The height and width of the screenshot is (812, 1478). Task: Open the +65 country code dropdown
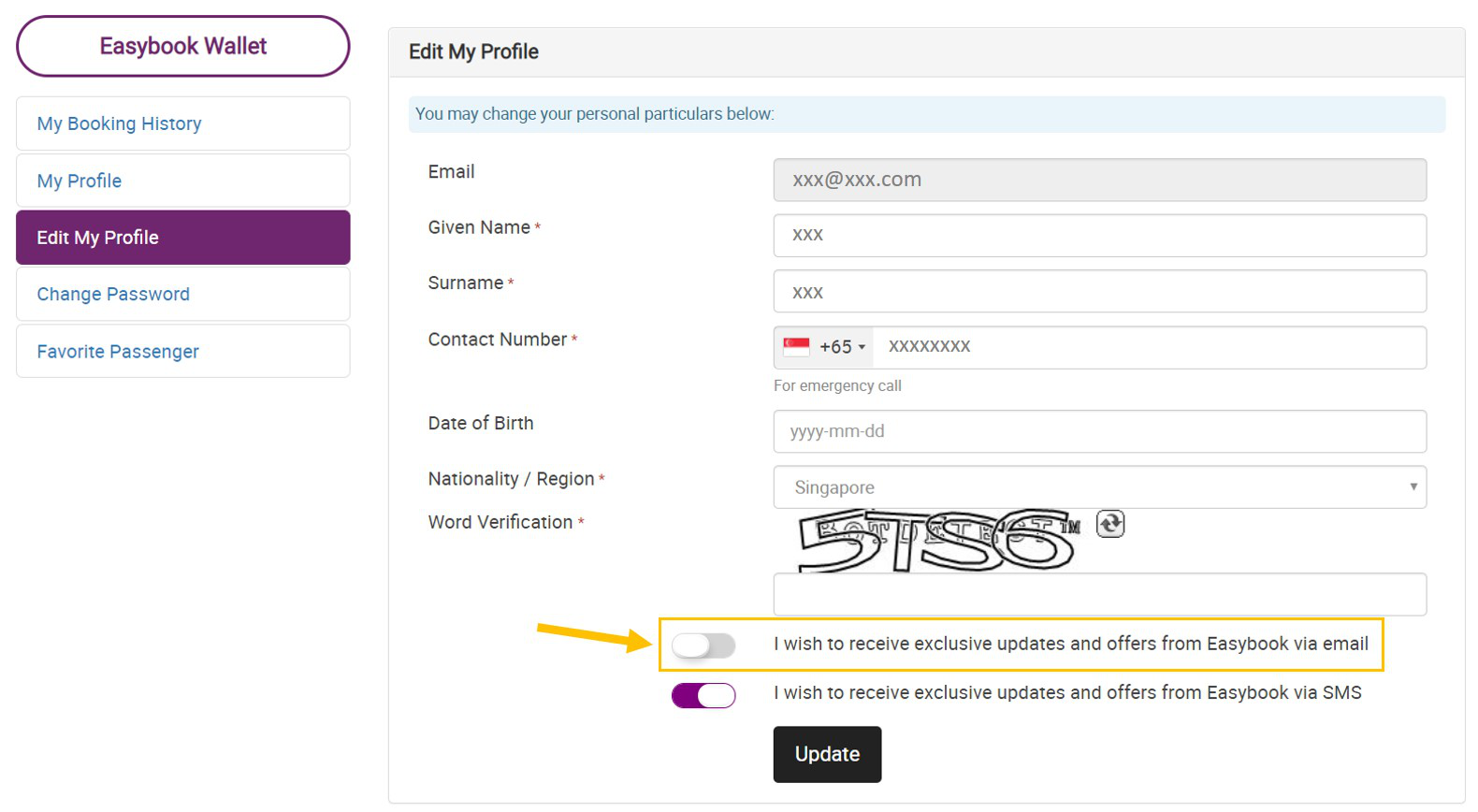coord(824,347)
